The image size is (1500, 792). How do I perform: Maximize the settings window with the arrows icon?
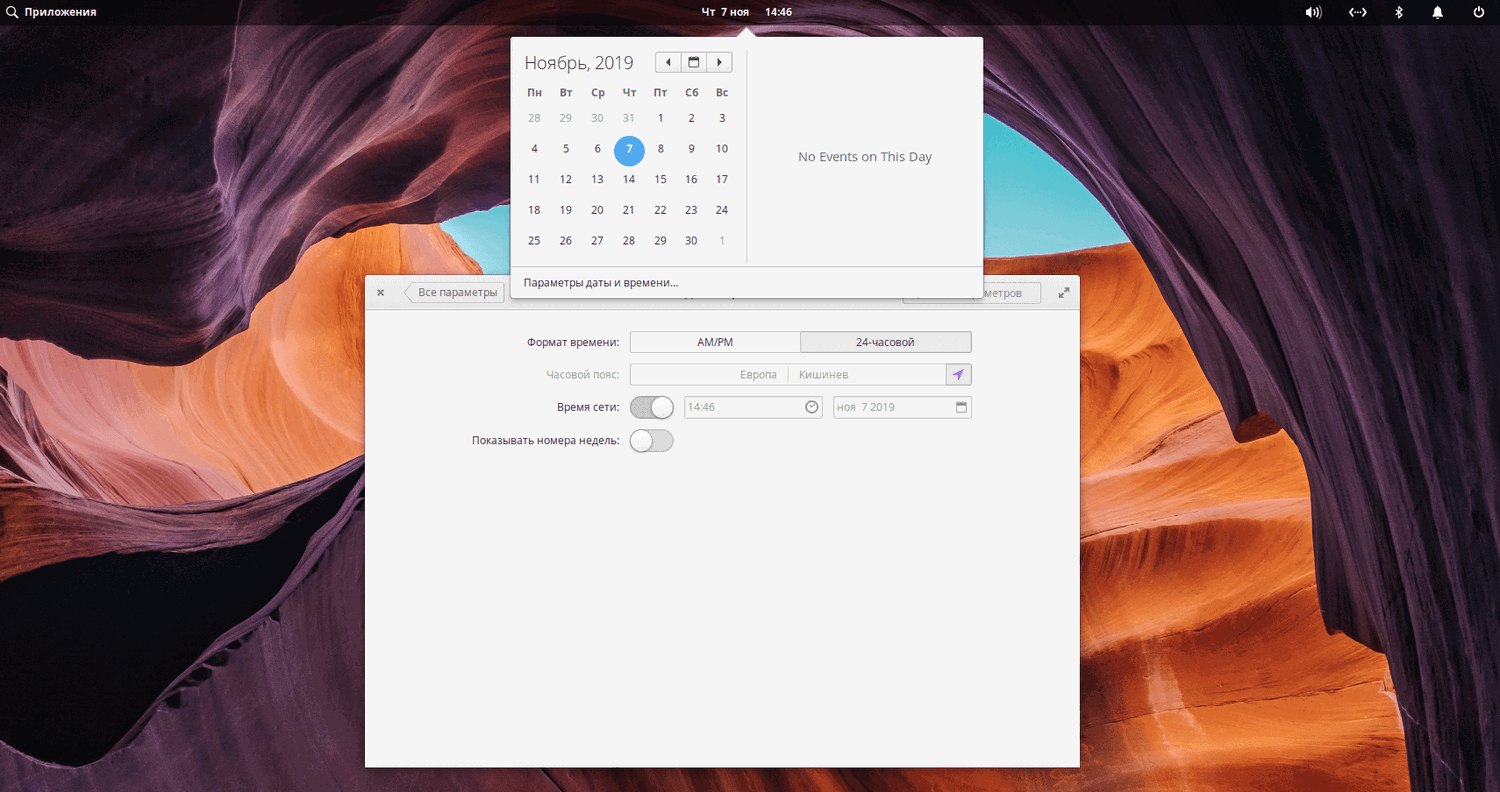click(x=1064, y=292)
